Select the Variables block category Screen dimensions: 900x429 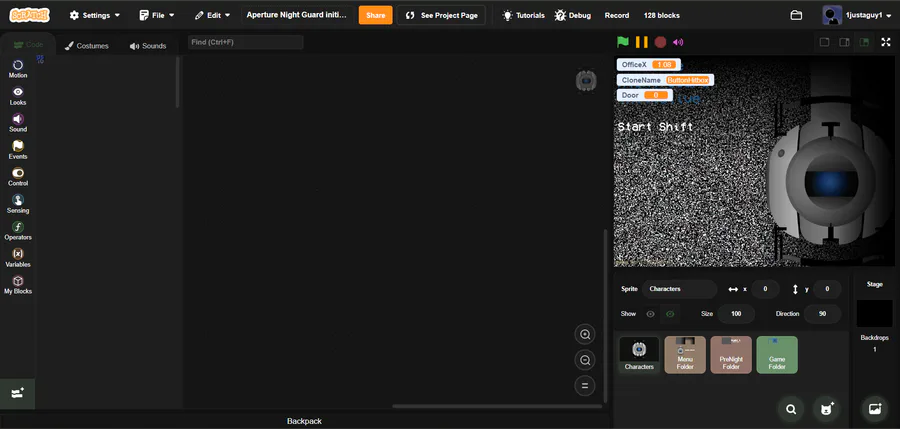[x=18, y=258]
